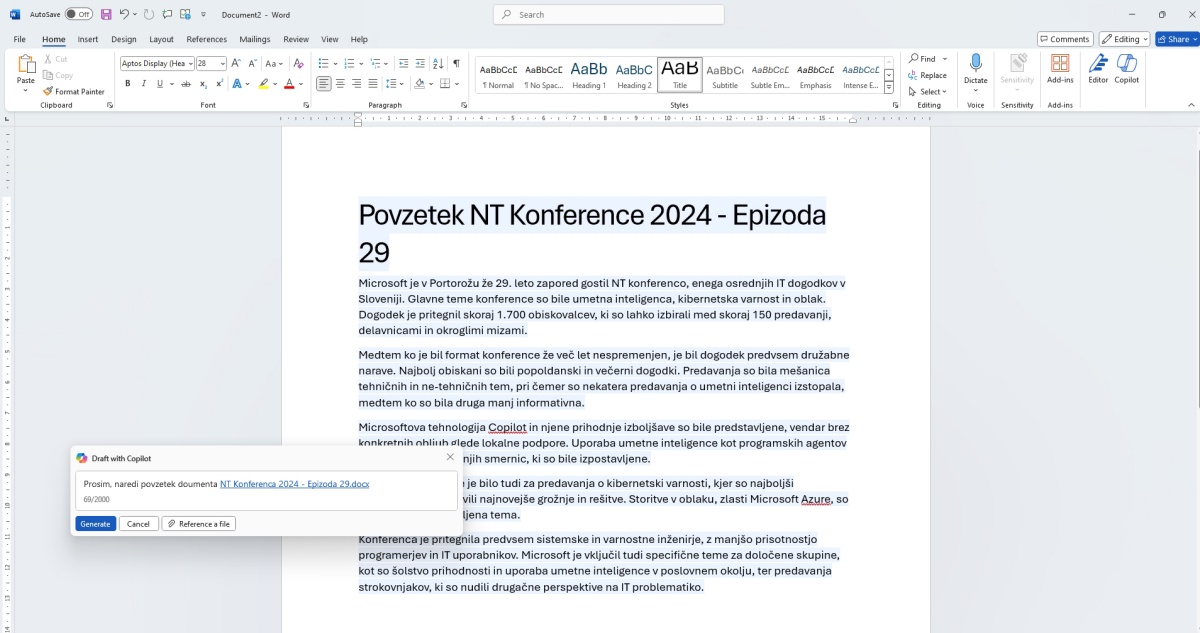
Task: Open the File menu
Action: (x=20, y=39)
